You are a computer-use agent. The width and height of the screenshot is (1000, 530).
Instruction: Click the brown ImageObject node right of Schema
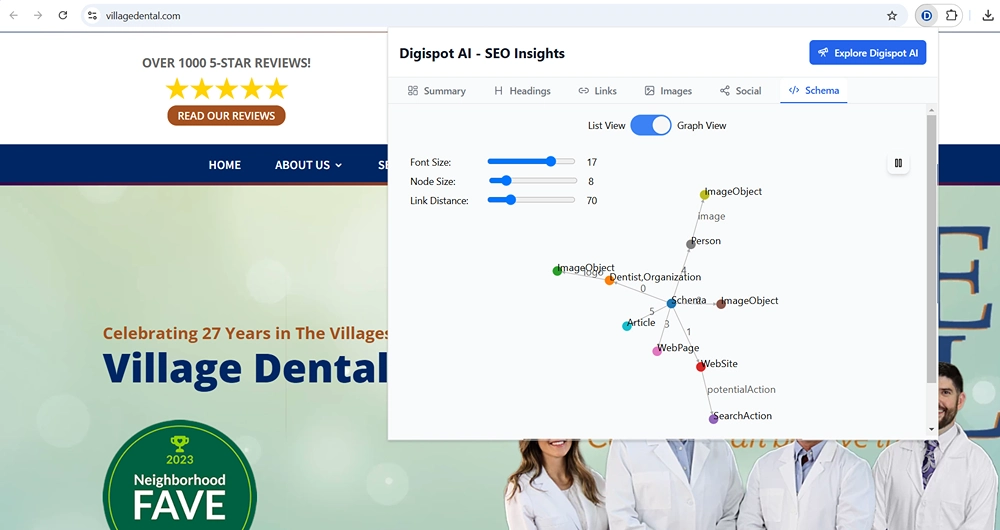[721, 304]
